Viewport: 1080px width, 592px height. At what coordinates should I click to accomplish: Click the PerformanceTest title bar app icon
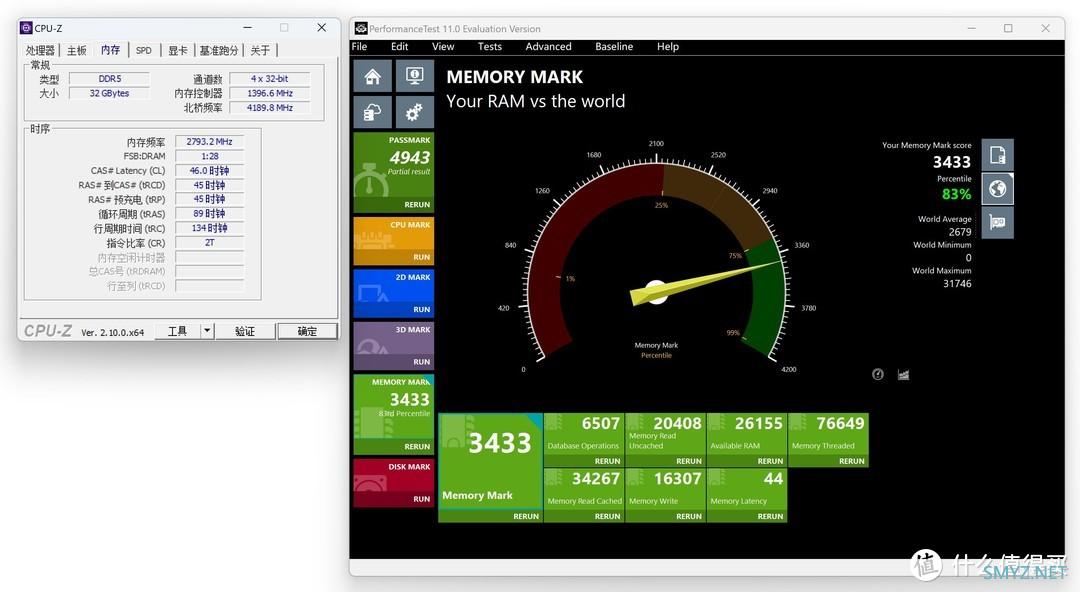click(361, 28)
